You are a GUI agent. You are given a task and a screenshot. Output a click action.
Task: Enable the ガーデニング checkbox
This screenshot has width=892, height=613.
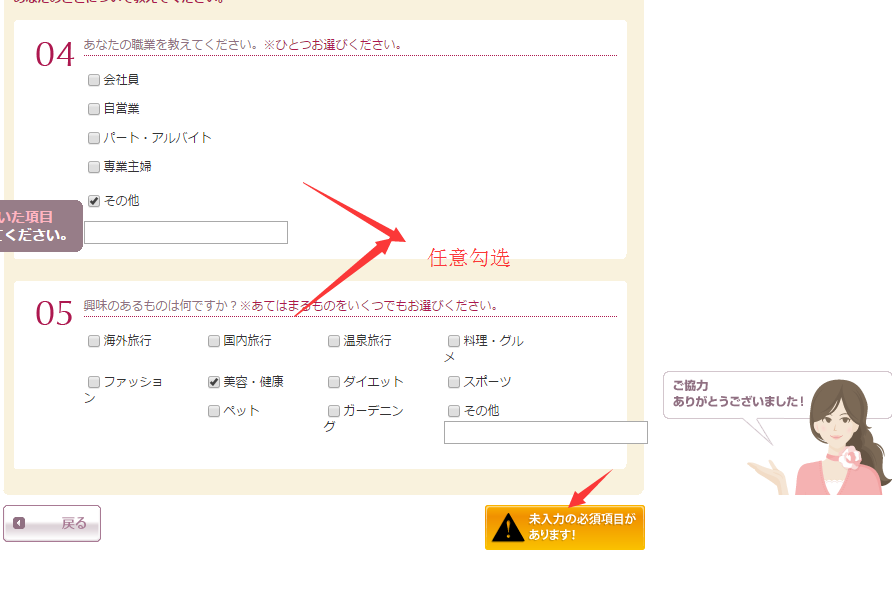(x=334, y=411)
